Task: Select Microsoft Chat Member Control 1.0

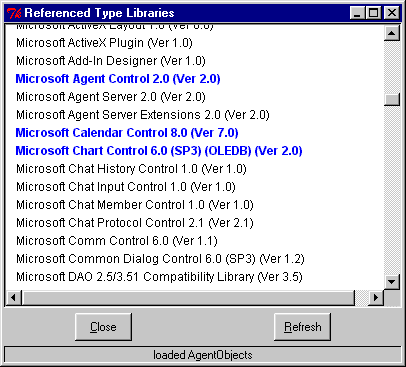Action: click(135, 205)
